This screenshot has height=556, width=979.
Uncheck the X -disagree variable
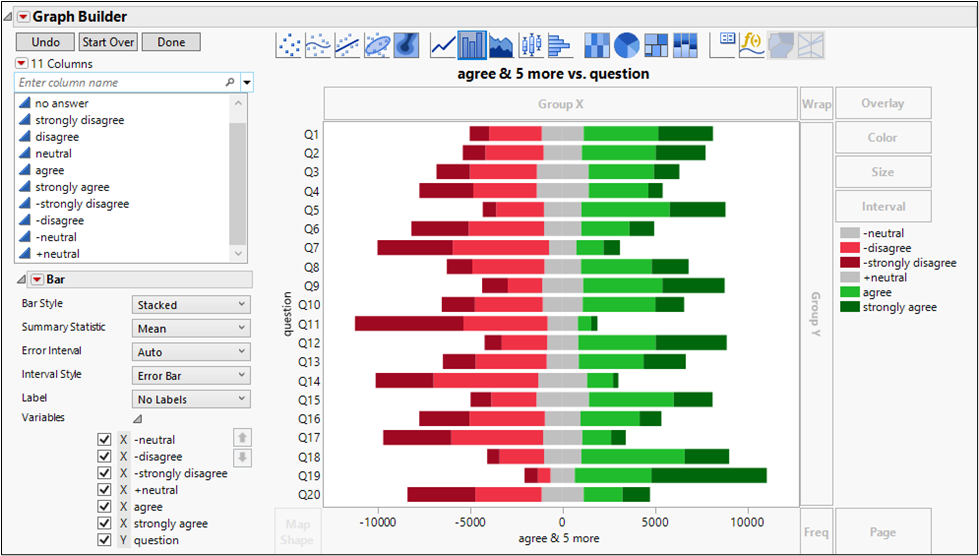(x=104, y=457)
